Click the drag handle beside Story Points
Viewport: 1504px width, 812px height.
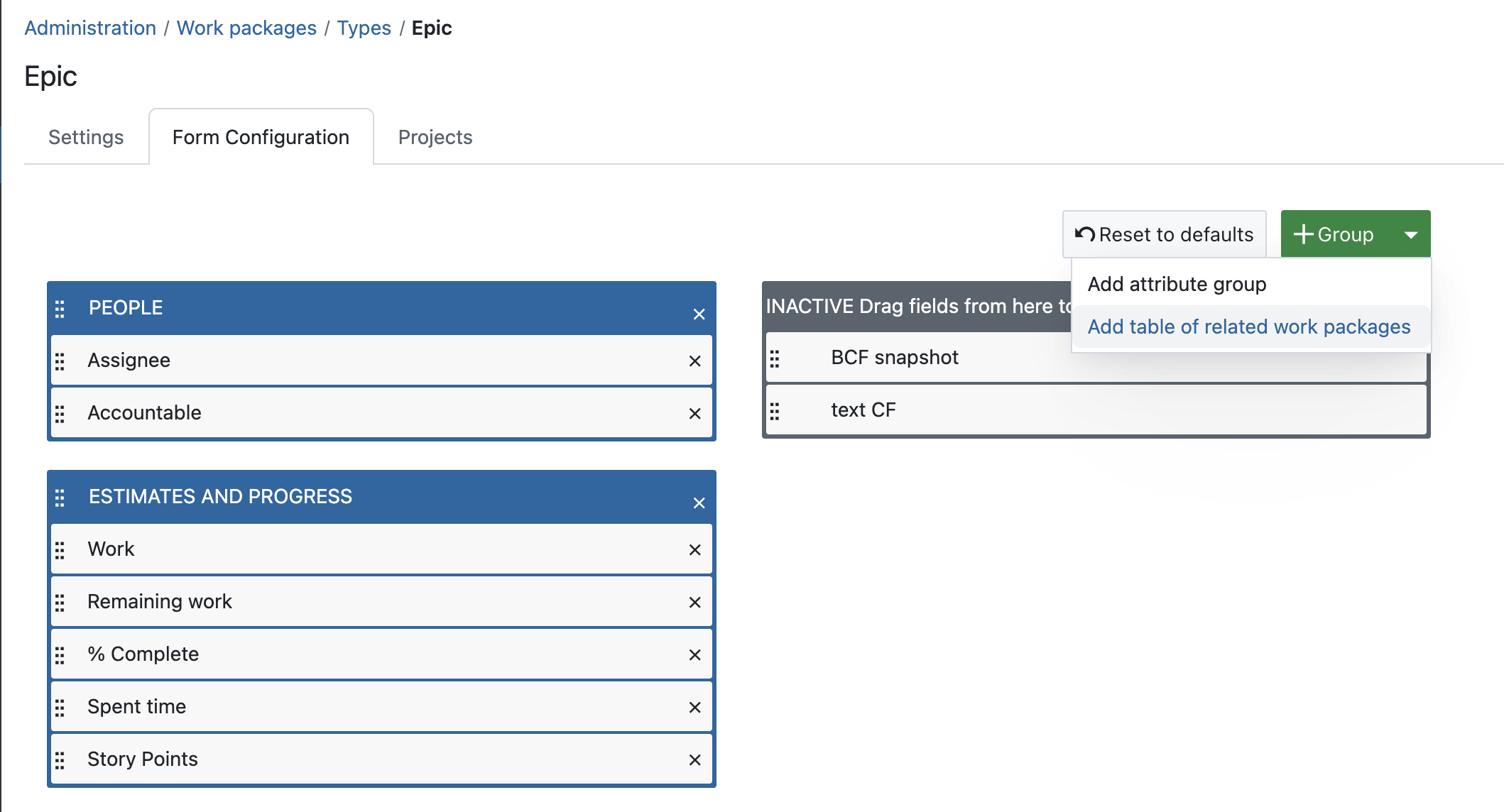[60, 759]
